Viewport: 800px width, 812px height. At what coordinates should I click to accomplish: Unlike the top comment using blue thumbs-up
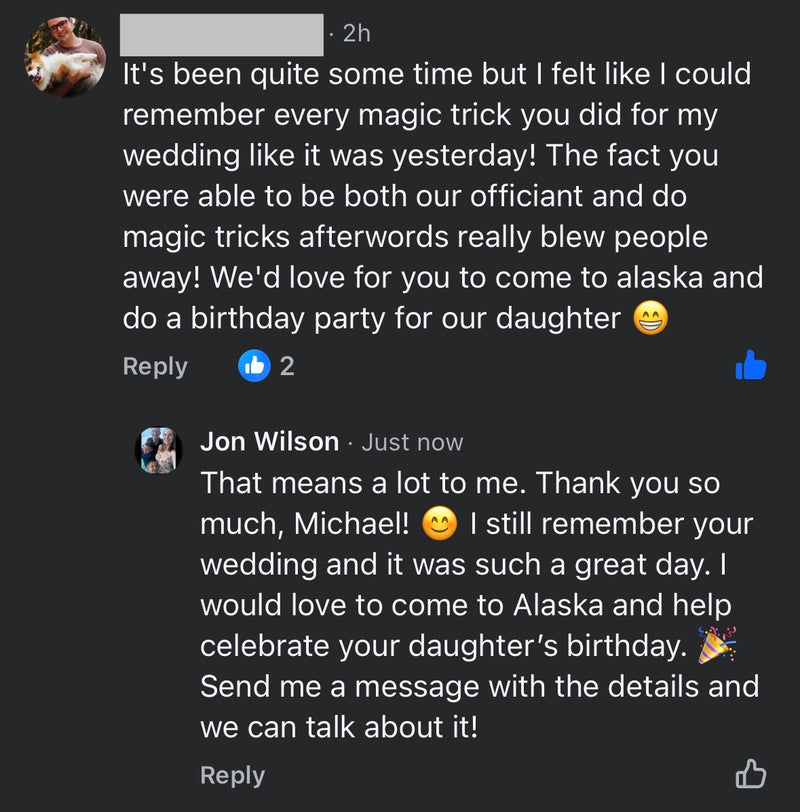750,366
